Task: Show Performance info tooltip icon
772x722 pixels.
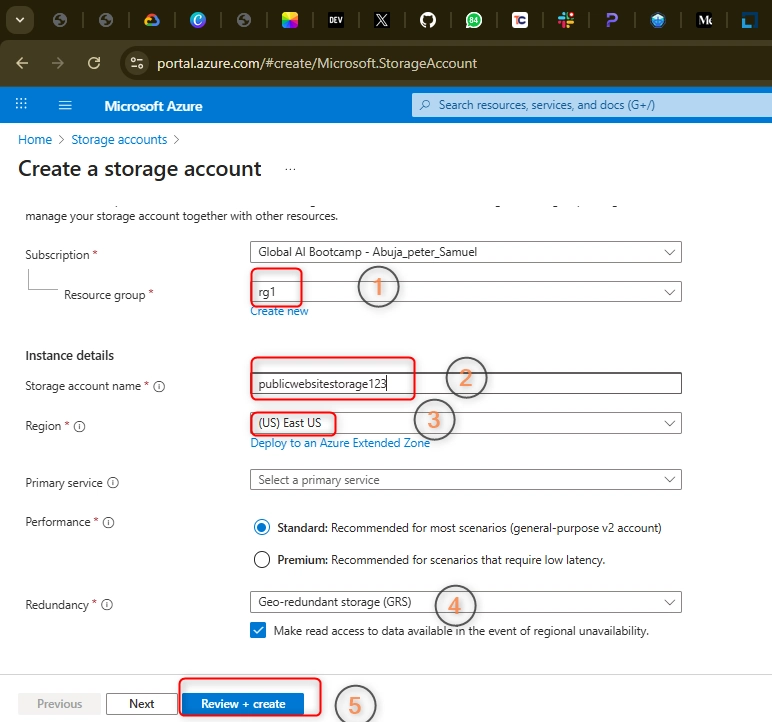Action: coord(108,522)
